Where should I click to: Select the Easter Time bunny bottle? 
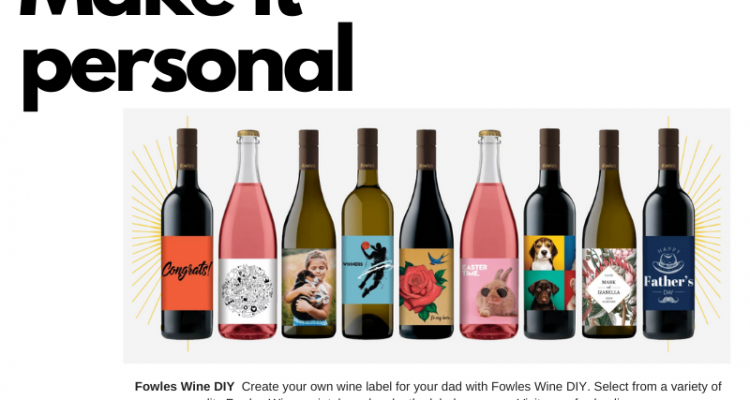[x=489, y=234]
